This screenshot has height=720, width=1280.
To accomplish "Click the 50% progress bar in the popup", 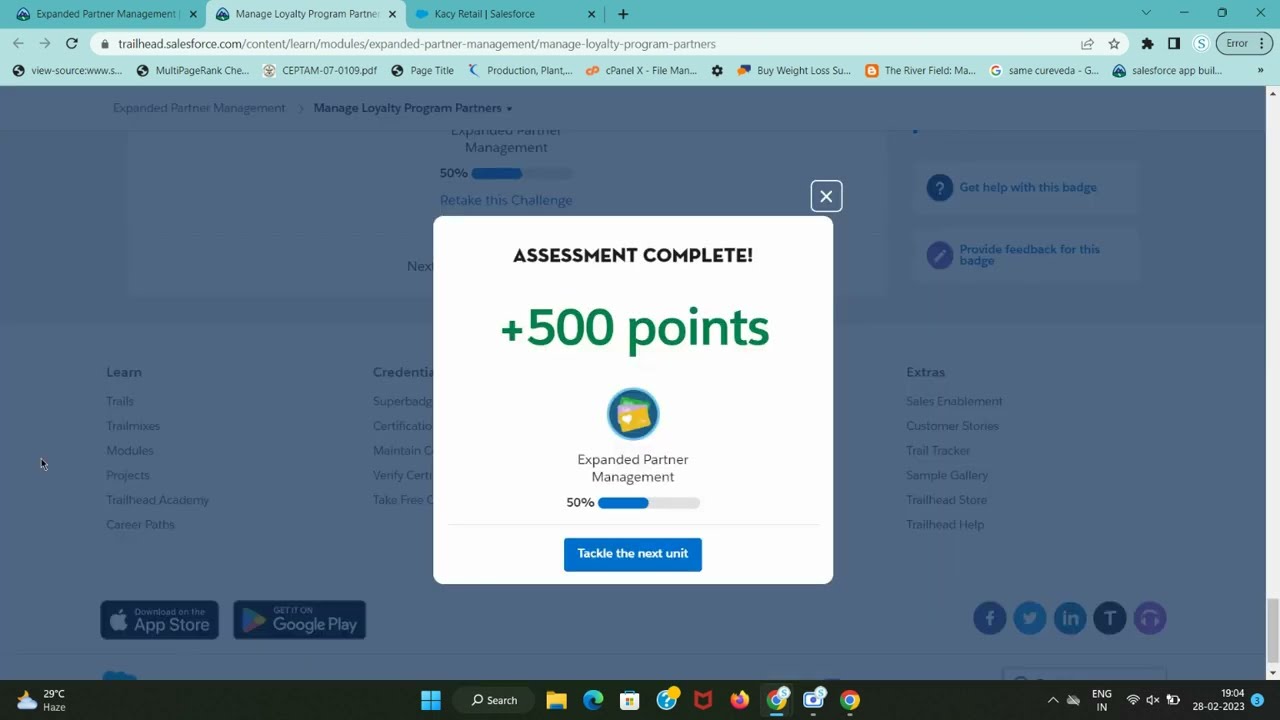I will point(649,503).
